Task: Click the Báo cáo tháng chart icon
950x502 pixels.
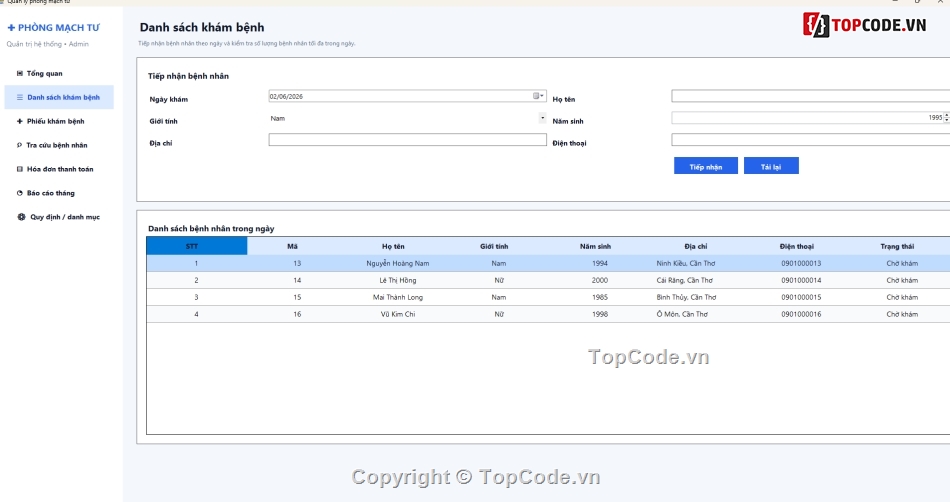Action: (x=19, y=193)
